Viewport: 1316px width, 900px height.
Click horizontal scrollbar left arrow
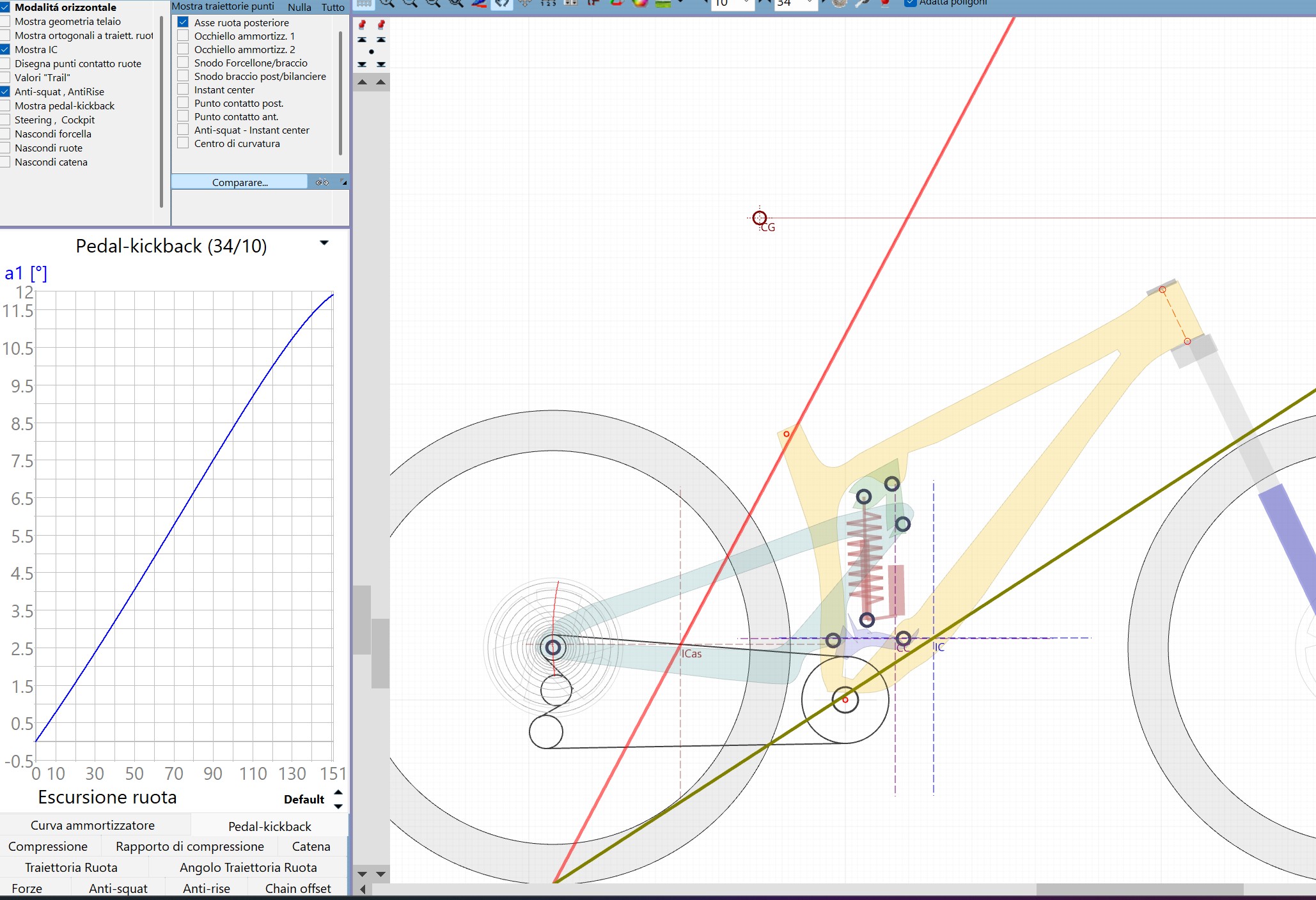(363, 889)
